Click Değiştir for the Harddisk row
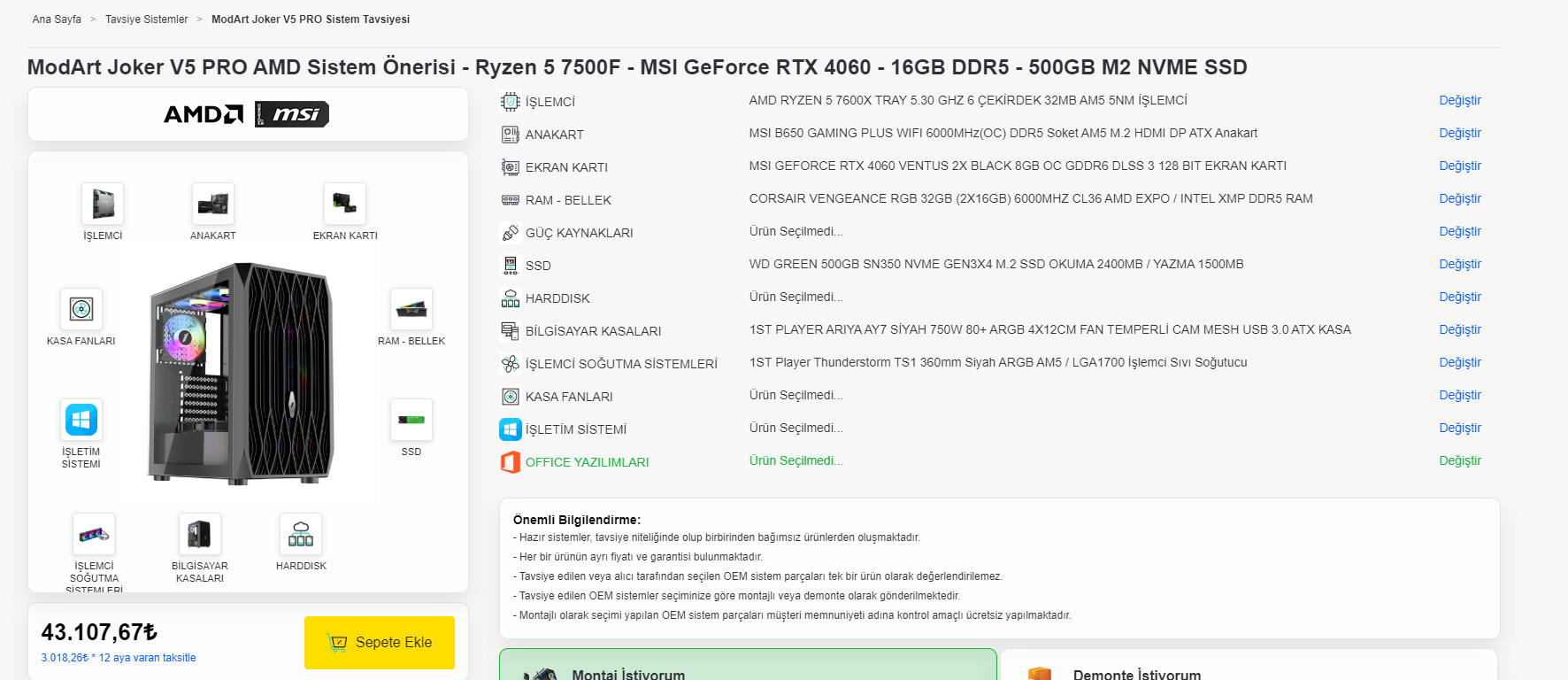1568x680 pixels. pos(1460,297)
